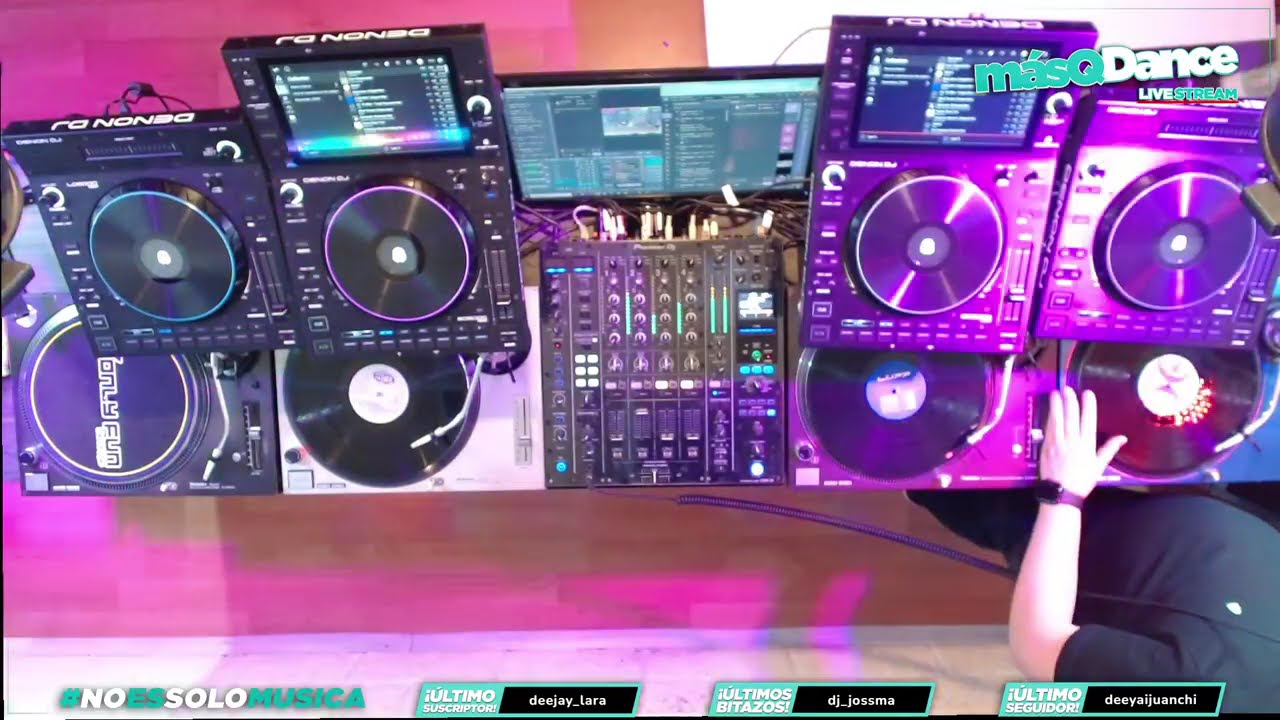
Task: Select the ¡ÚLTIMO SEGUIDOR! label
Action: 1045,700
